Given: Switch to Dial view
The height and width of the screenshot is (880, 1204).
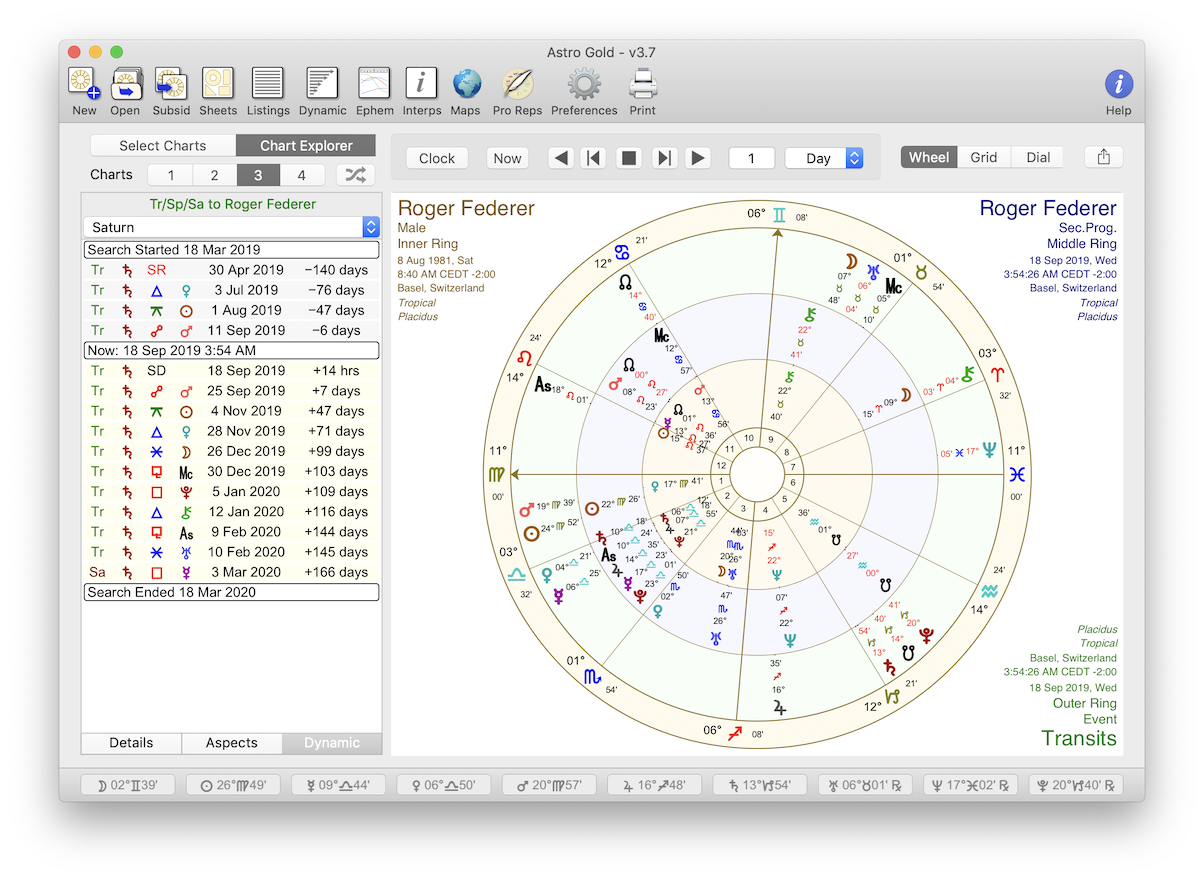Looking at the screenshot, I should point(1038,157).
